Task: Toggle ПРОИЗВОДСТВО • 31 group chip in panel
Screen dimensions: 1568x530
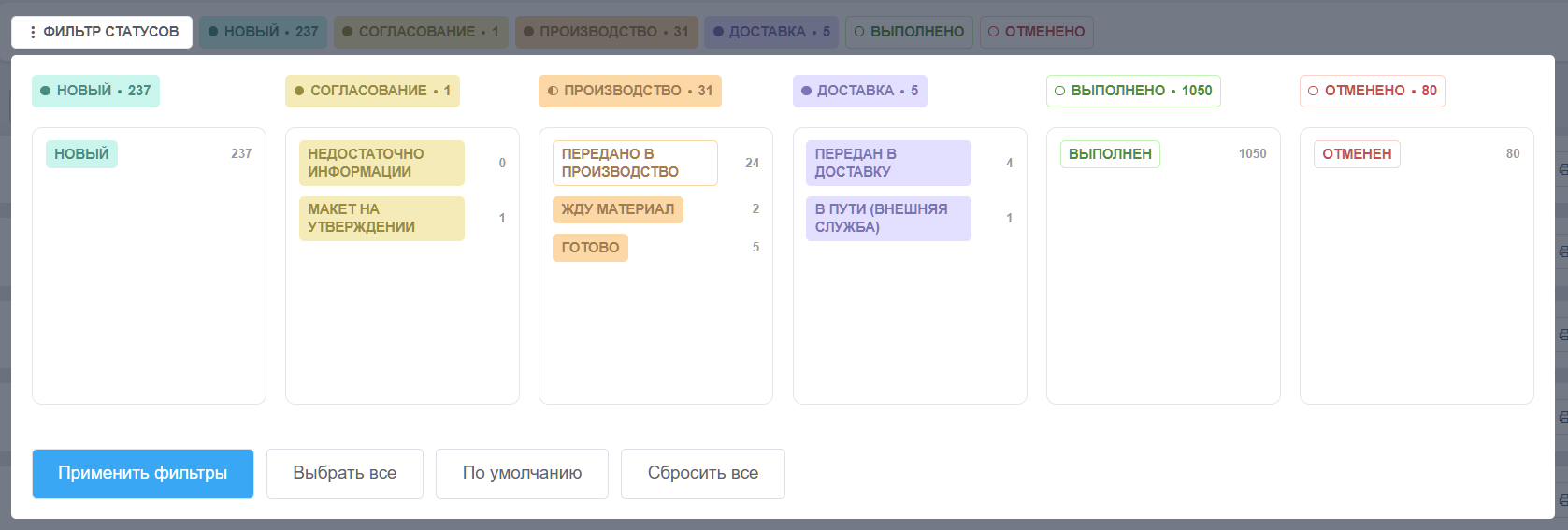Action: pos(630,91)
